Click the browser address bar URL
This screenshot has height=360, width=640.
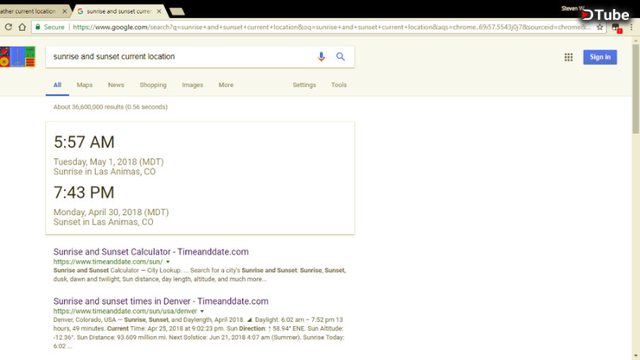point(331,27)
